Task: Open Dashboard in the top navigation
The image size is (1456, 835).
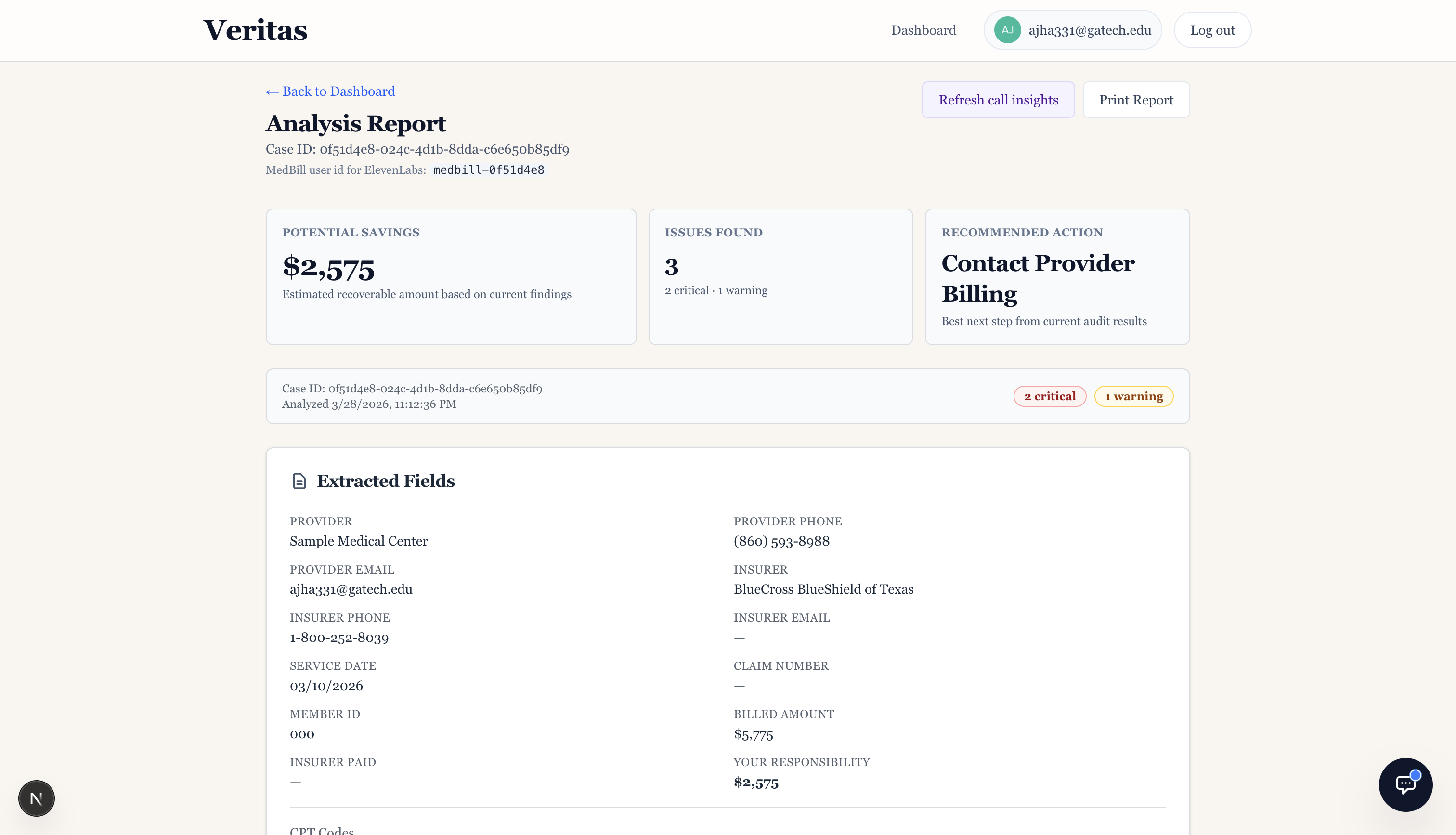Action: coord(923,30)
